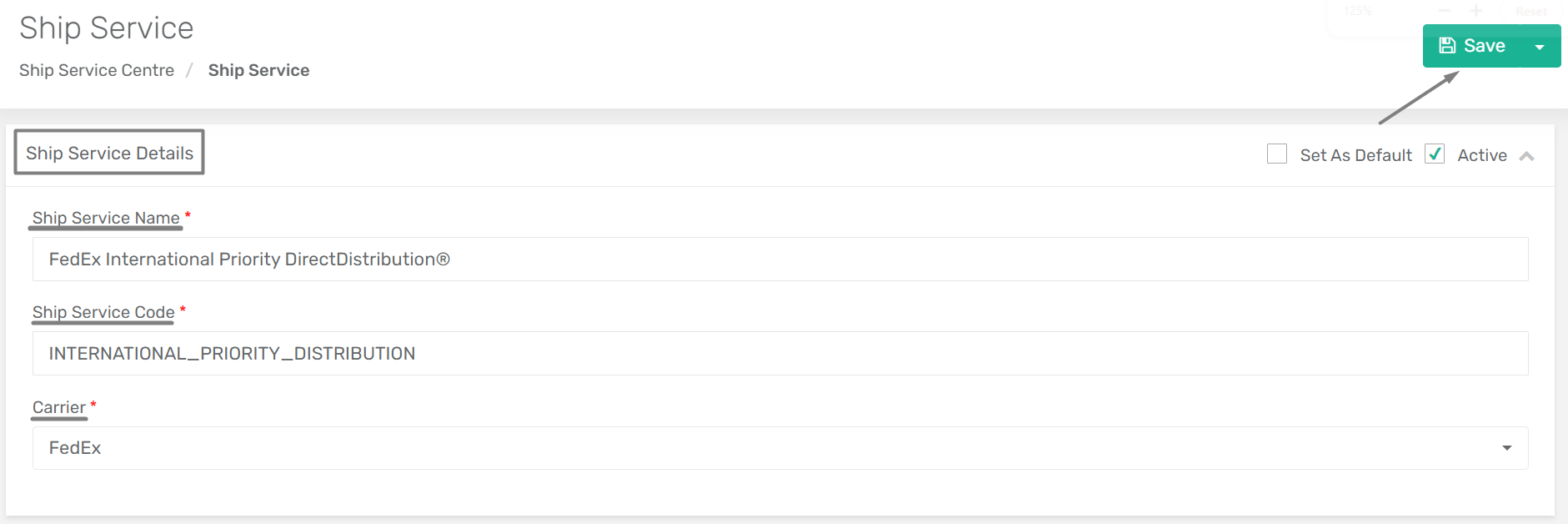Go to Ship Service Centre breadcrumb
The width and height of the screenshot is (1568, 524).
click(97, 70)
